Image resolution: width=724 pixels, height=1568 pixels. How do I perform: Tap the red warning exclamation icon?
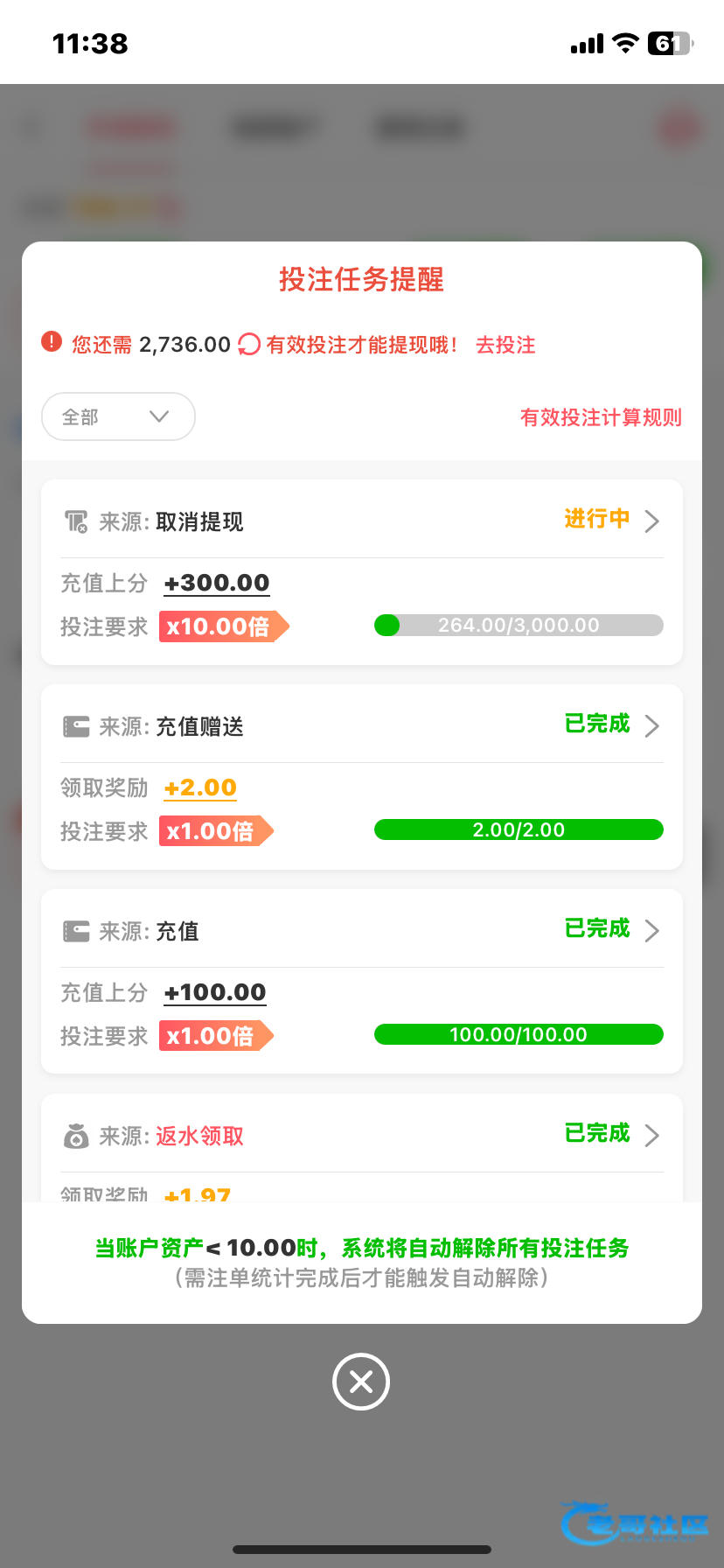[52, 342]
